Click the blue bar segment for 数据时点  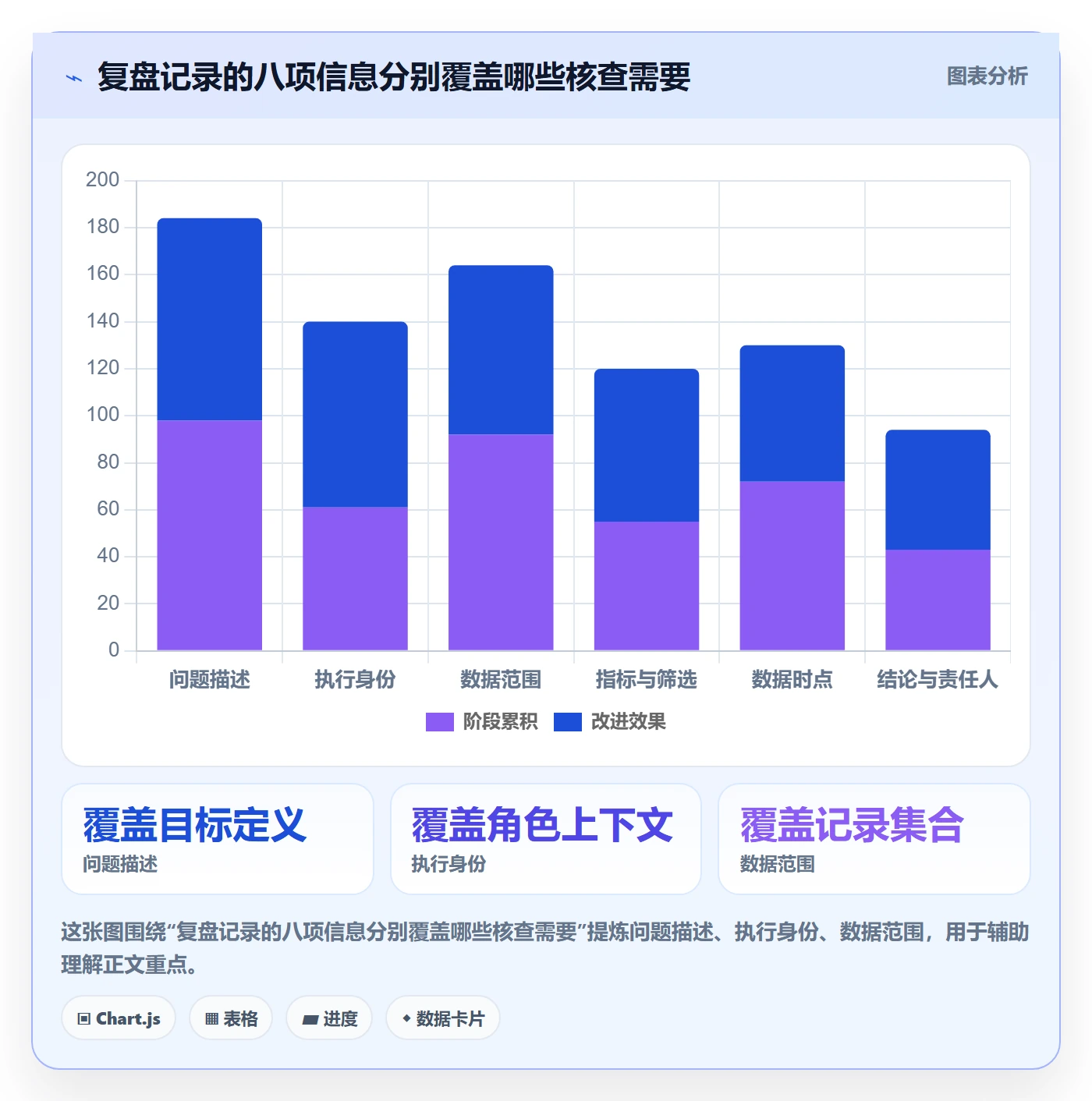point(792,413)
